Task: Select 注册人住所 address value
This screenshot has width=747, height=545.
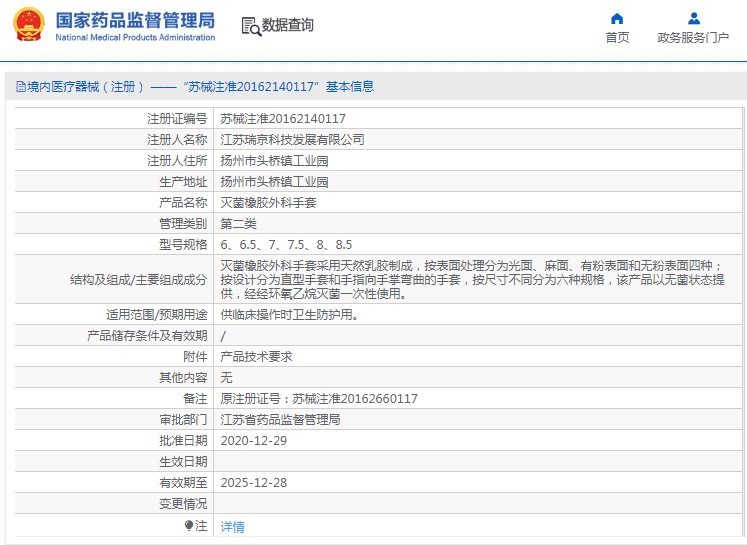Action: 274,161
